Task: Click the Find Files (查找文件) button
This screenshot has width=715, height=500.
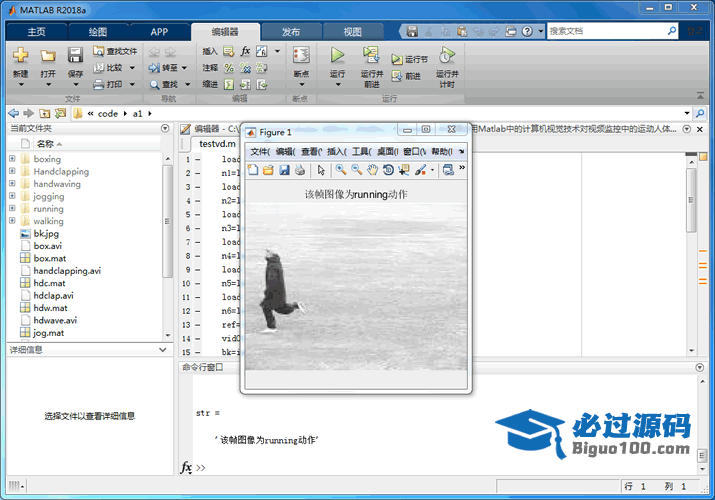Action: coord(114,51)
